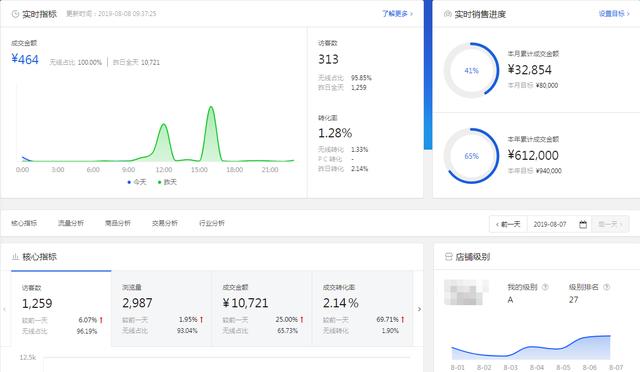Click the red up arrow beside 69.71%
The height and width of the screenshot is (372, 640).
pyautogui.click(x=402, y=319)
